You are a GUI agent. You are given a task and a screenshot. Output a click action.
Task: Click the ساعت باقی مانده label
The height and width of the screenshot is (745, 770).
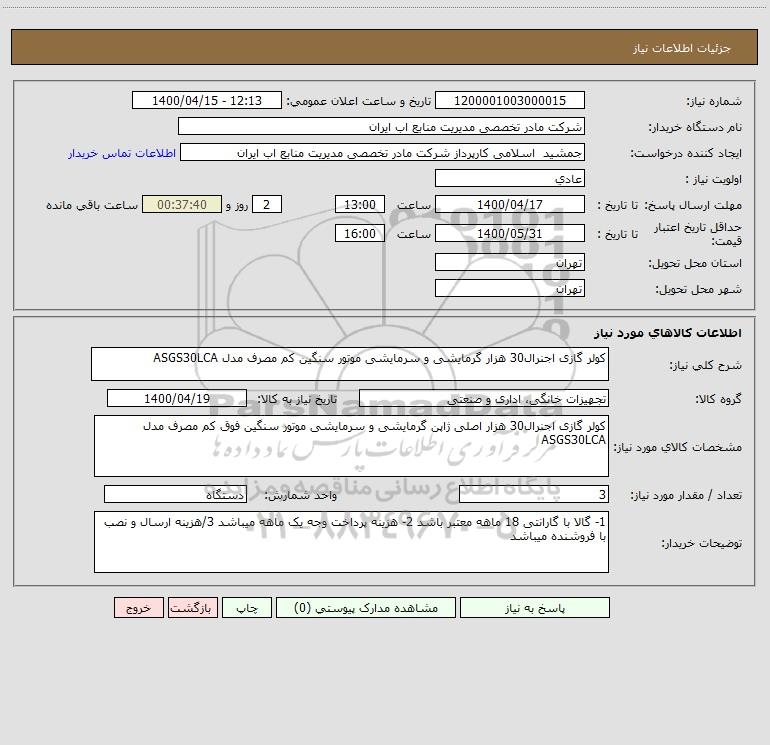92,205
